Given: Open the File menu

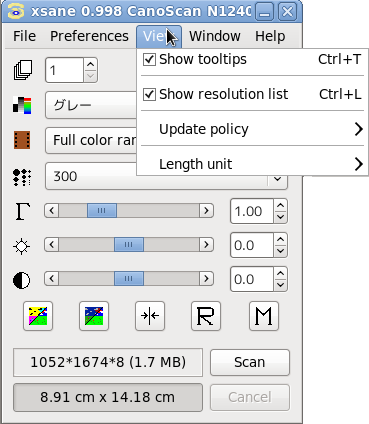Looking at the screenshot, I should click(24, 36).
